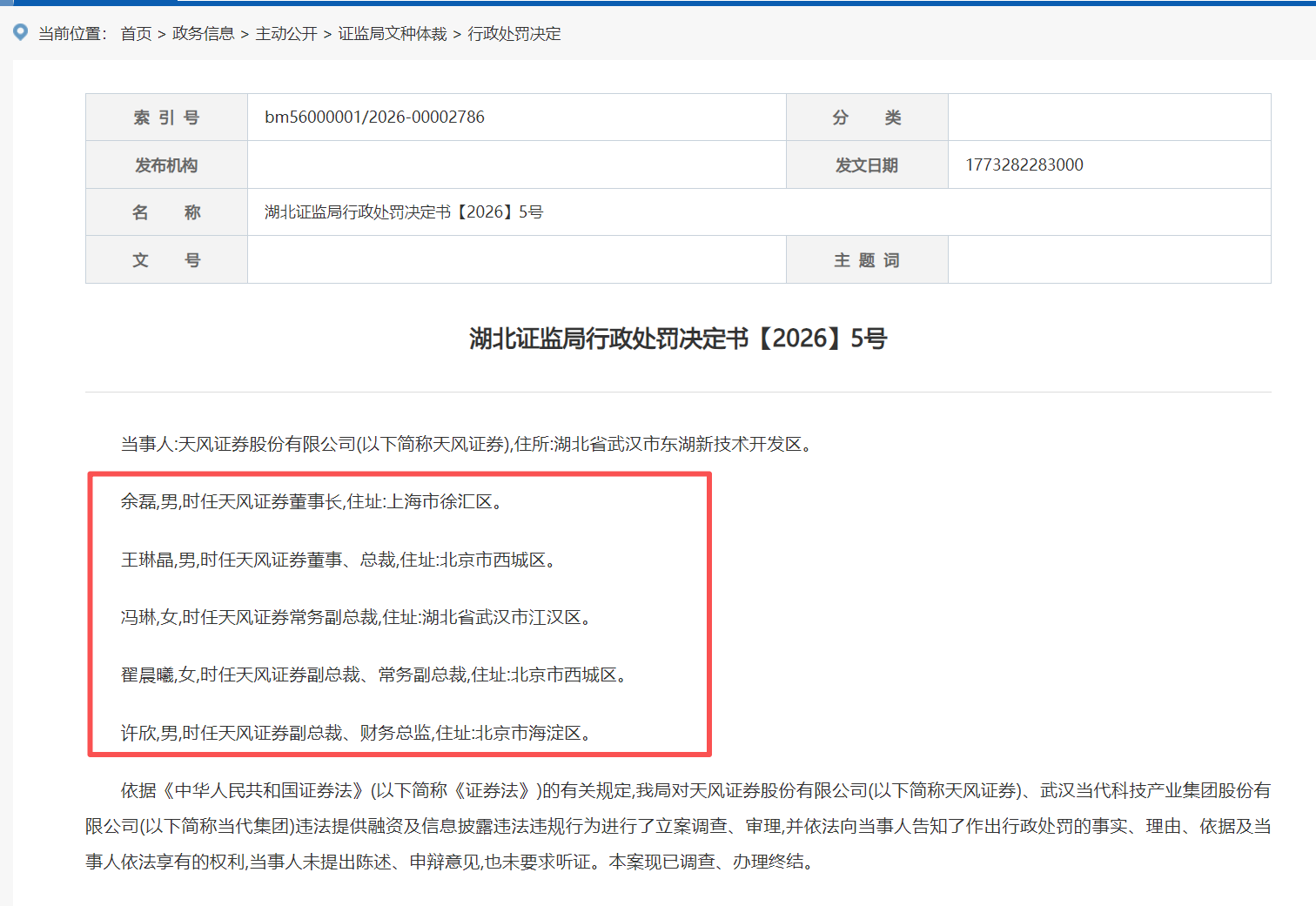Click the 发文日期 header cell

tap(867, 164)
